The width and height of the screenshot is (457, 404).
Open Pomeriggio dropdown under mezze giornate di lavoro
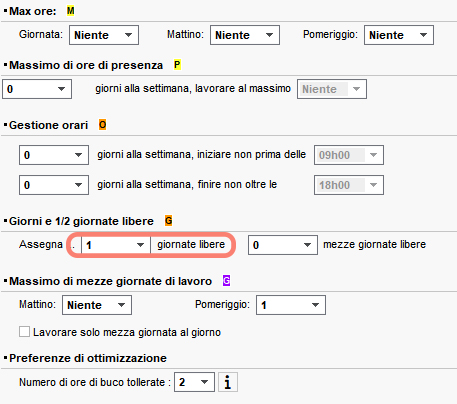tap(291, 305)
